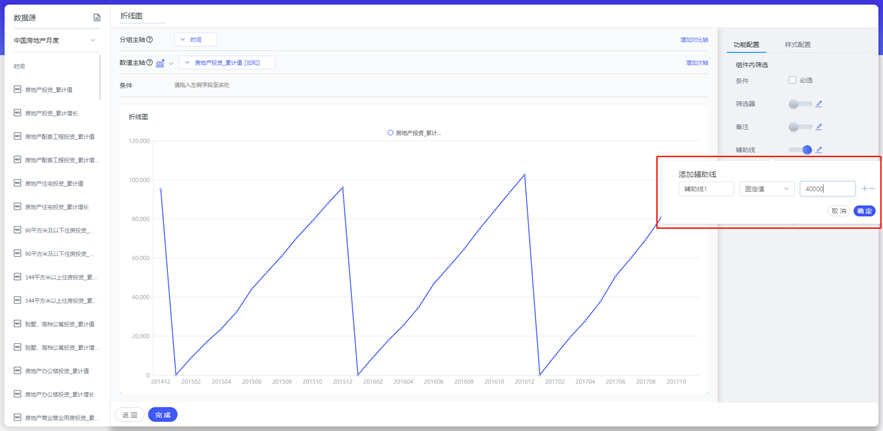Switch to the 样式配置 tab
This screenshot has width=883, height=431.
797,45
